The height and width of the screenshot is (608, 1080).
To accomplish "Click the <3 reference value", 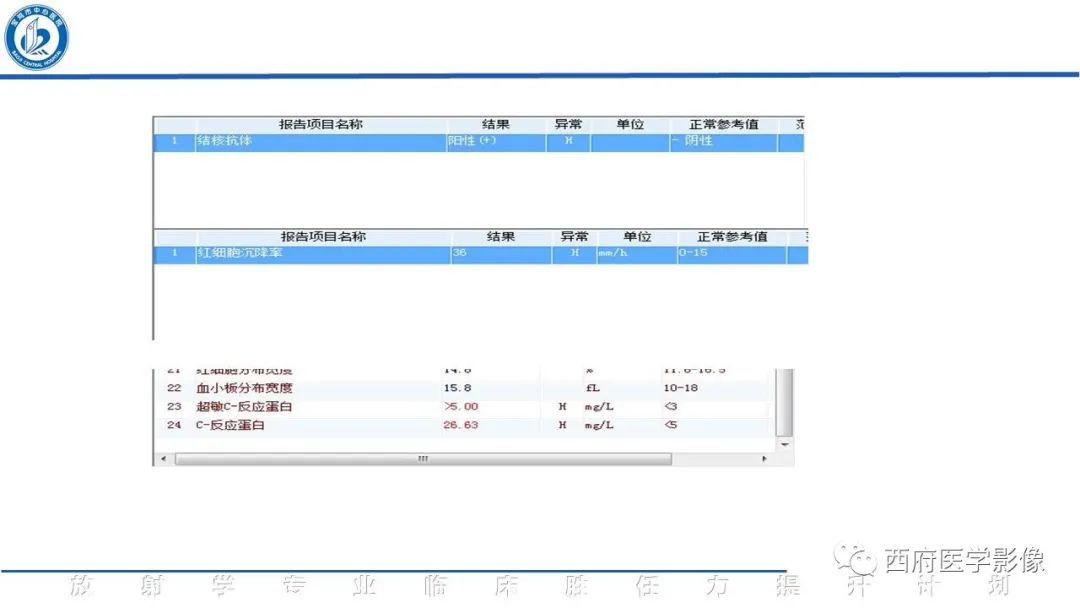I will point(671,407).
